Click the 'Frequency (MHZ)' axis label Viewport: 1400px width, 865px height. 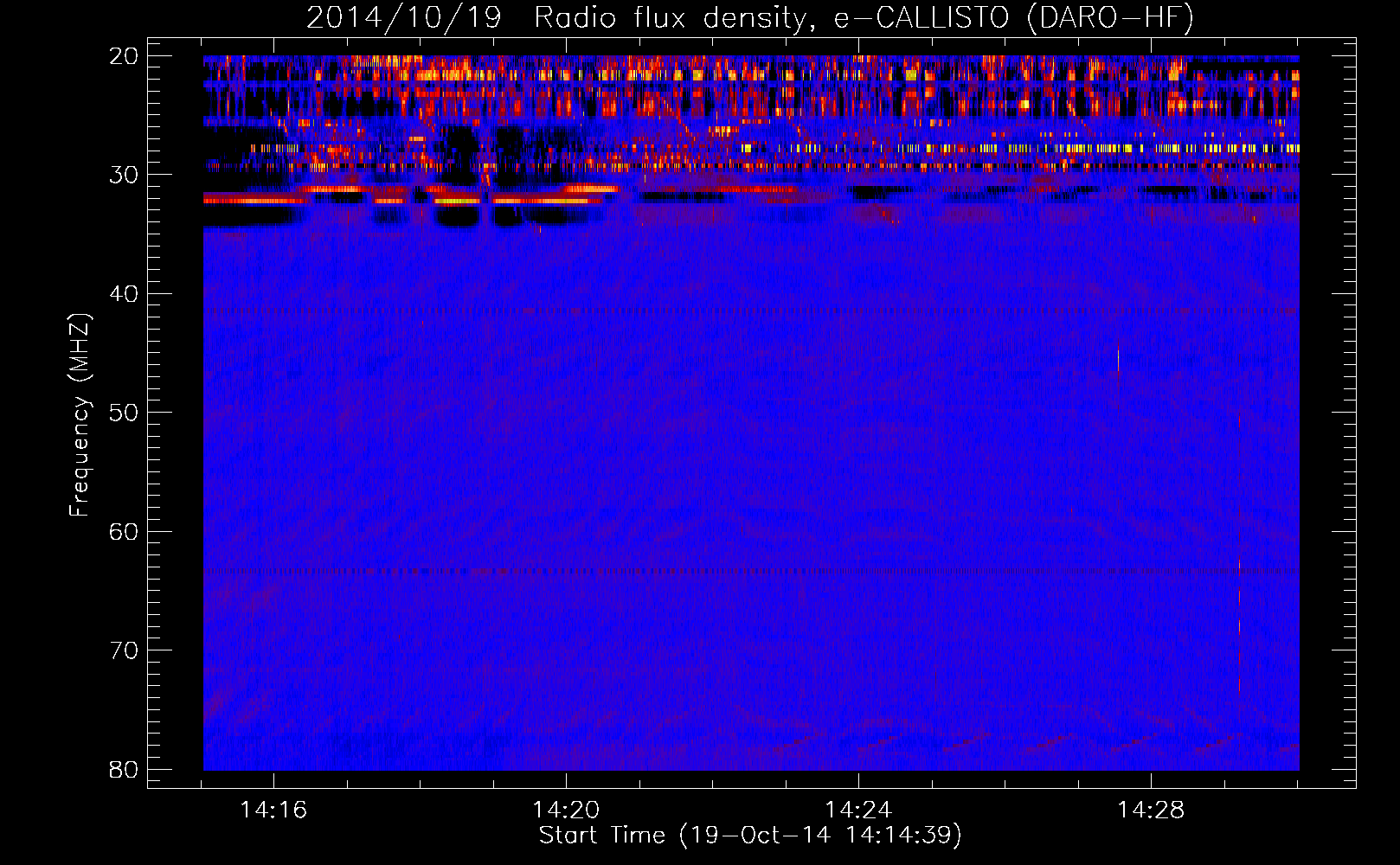coord(80,415)
